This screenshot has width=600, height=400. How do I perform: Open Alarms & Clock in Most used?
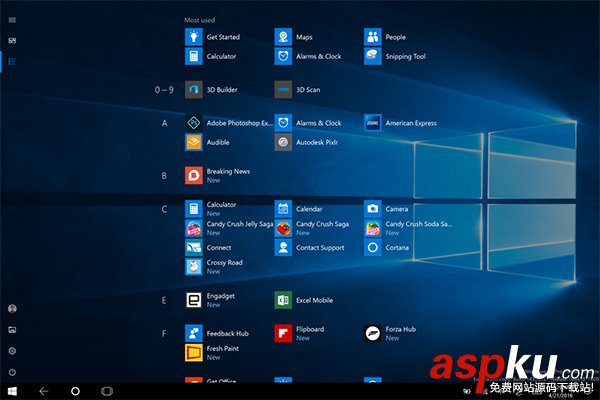tap(283, 56)
